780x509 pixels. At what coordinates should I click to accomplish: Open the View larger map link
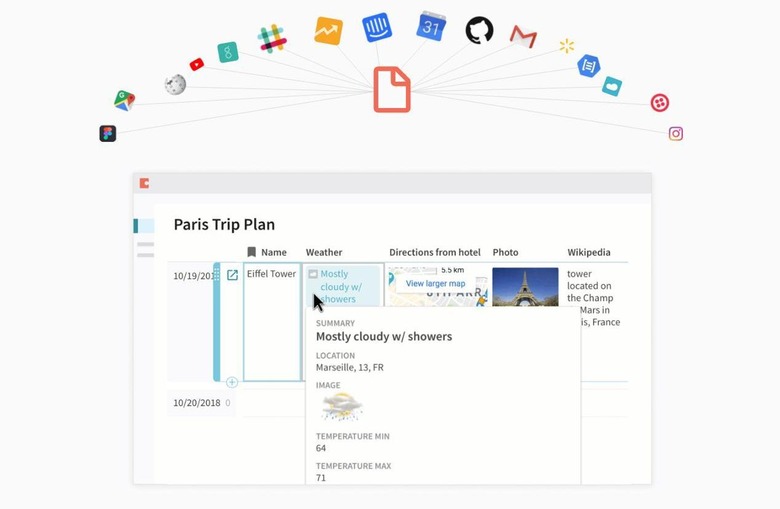435,284
